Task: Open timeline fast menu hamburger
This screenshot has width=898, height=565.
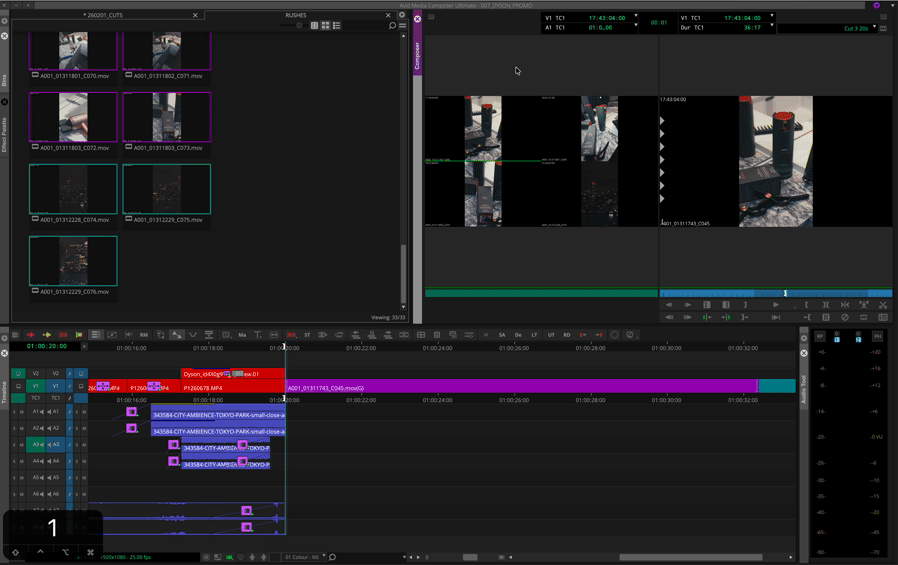Action: (x=15, y=335)
